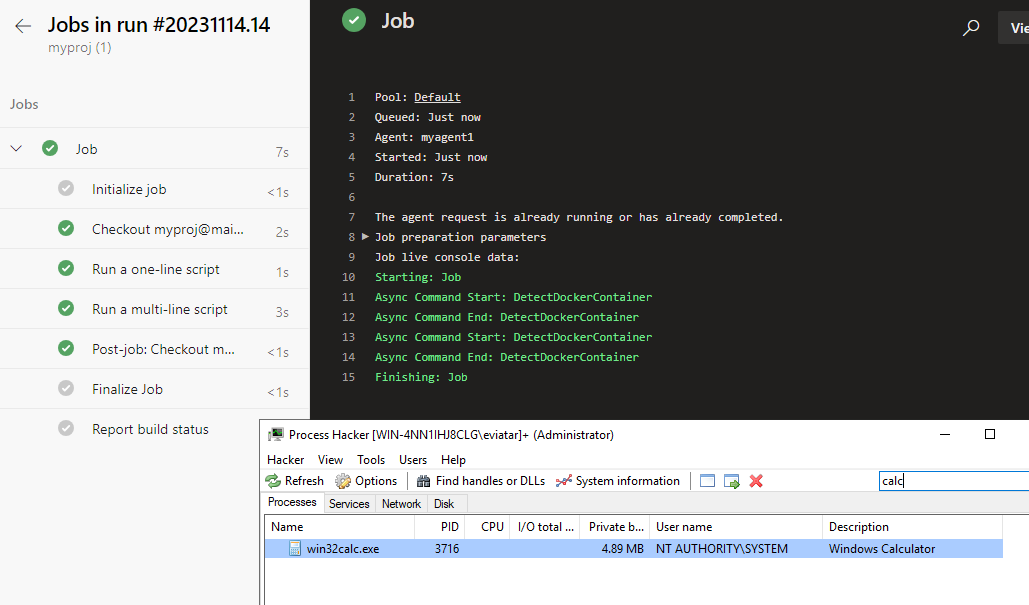
Task: Click the PID value 3716
Action: click(x=447, y=549)
